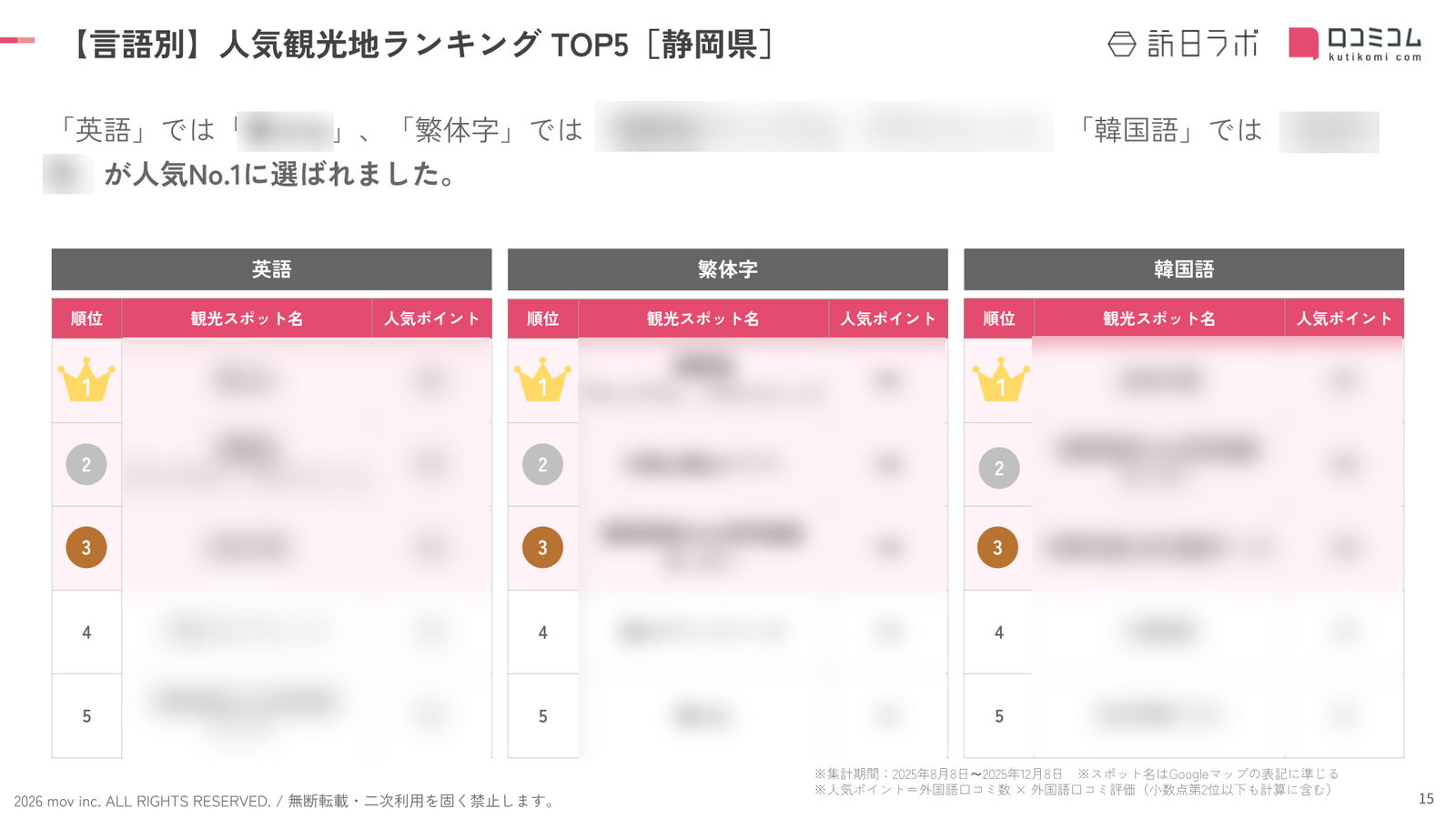
Task: Click 観光スポット名 column header in 繁体字 table
Action: pos(703,318)
